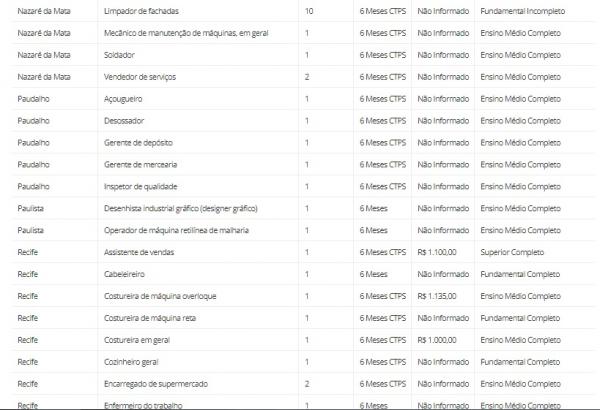Click Gerente de depósito entry
This screenshot has height=410, width=600.
coord(138,142)
